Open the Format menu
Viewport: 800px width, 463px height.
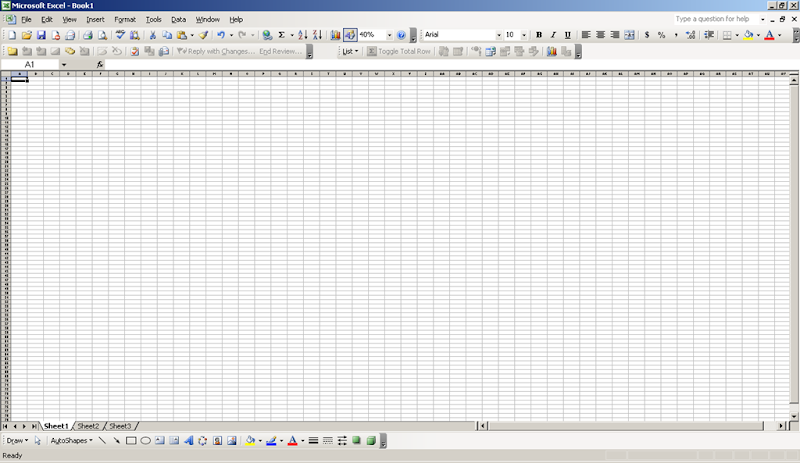point(125,19)
